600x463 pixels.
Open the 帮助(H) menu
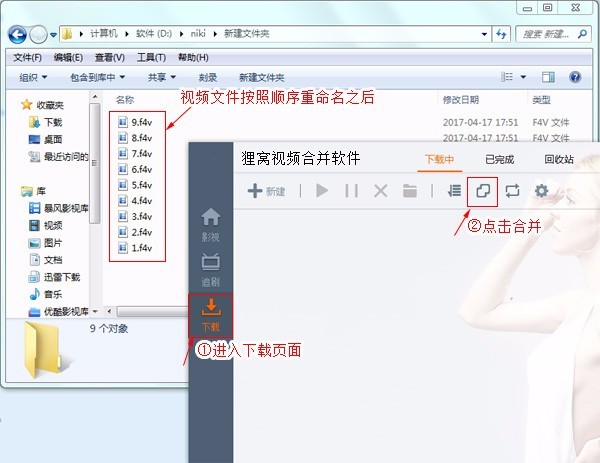[x=193, y=57]
